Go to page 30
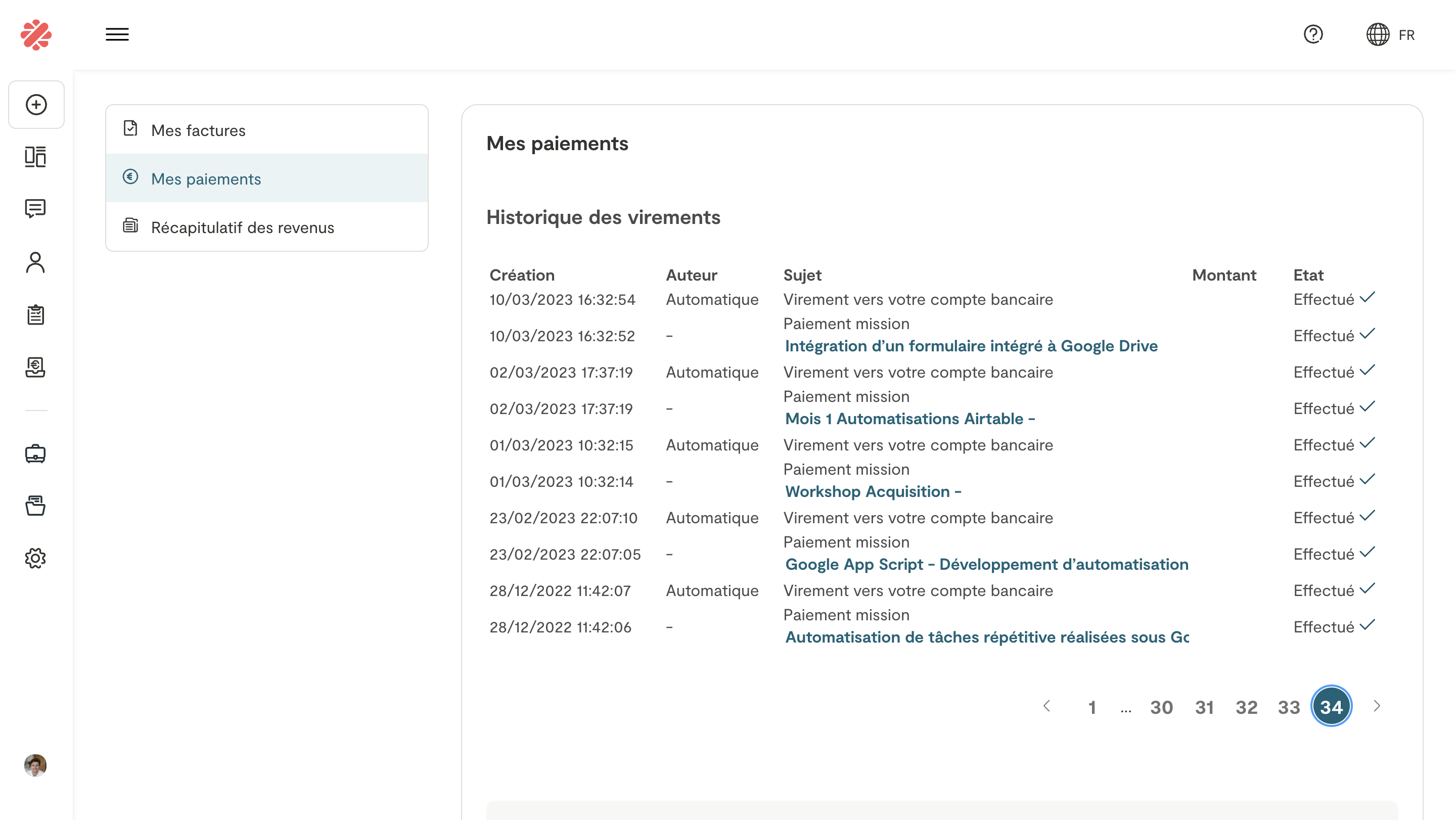Image resolution: width=1456 pixels, height=820 pixels. pyautogui.click(x=1162, y=708)
